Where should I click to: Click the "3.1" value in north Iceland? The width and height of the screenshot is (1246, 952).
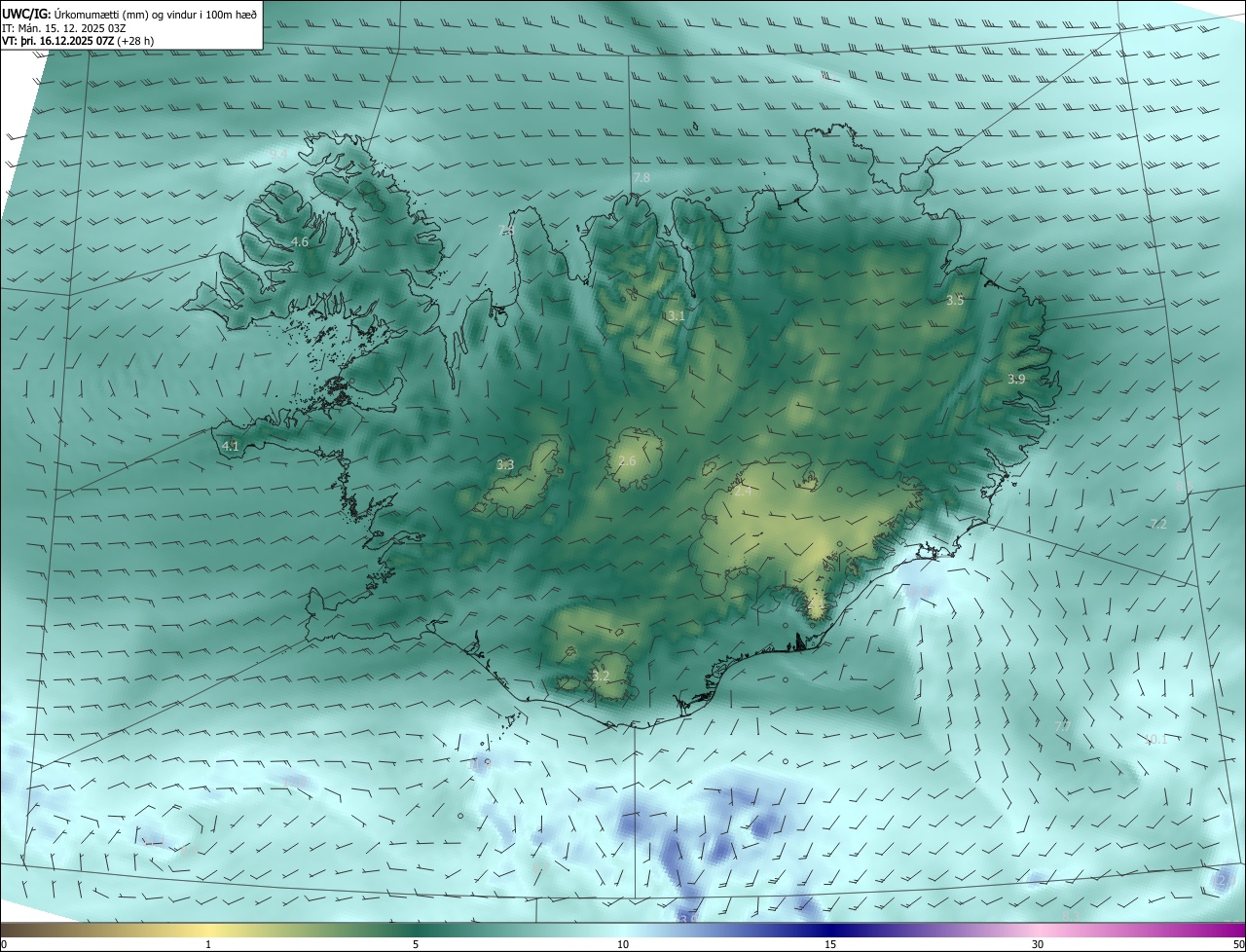click(676, 316)
